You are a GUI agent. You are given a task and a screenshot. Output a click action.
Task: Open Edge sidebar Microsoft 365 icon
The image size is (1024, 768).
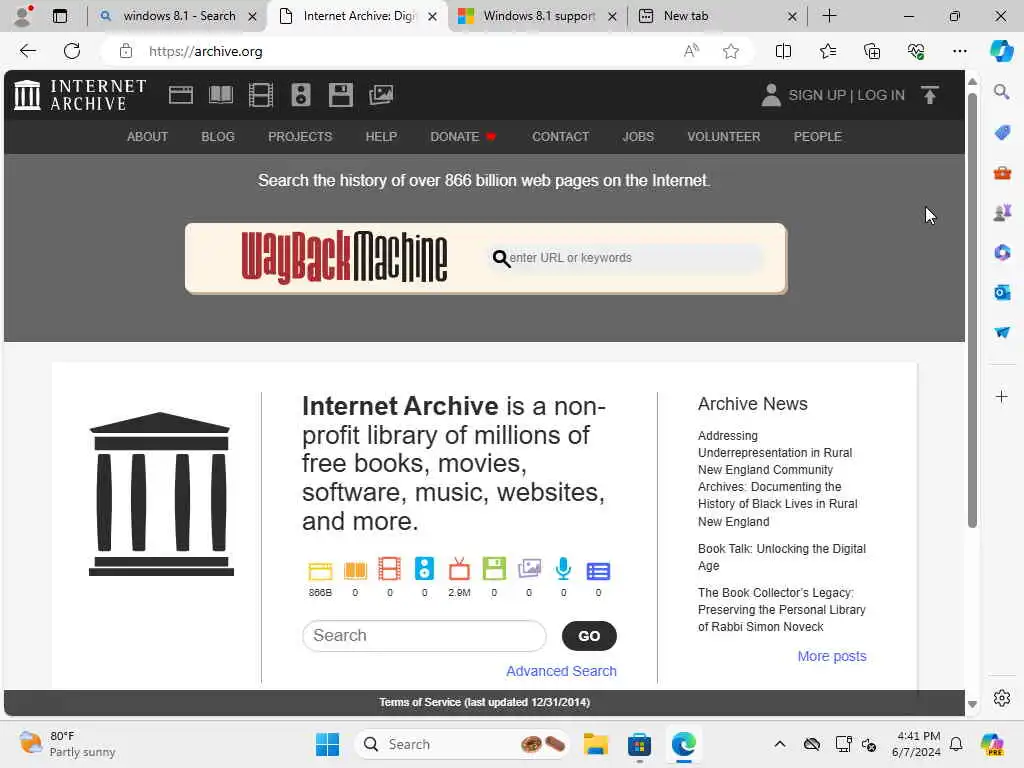[x=1002, y=253]
